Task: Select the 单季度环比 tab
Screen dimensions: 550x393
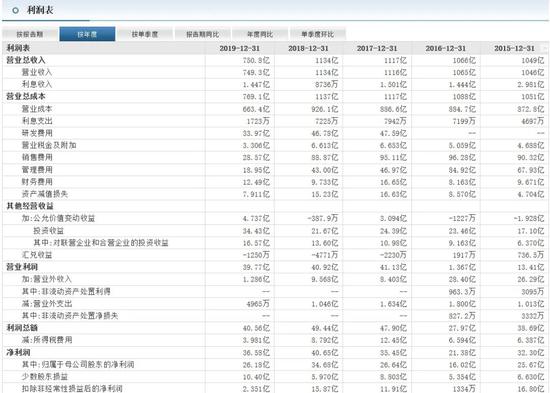Action: pos(317,34)
